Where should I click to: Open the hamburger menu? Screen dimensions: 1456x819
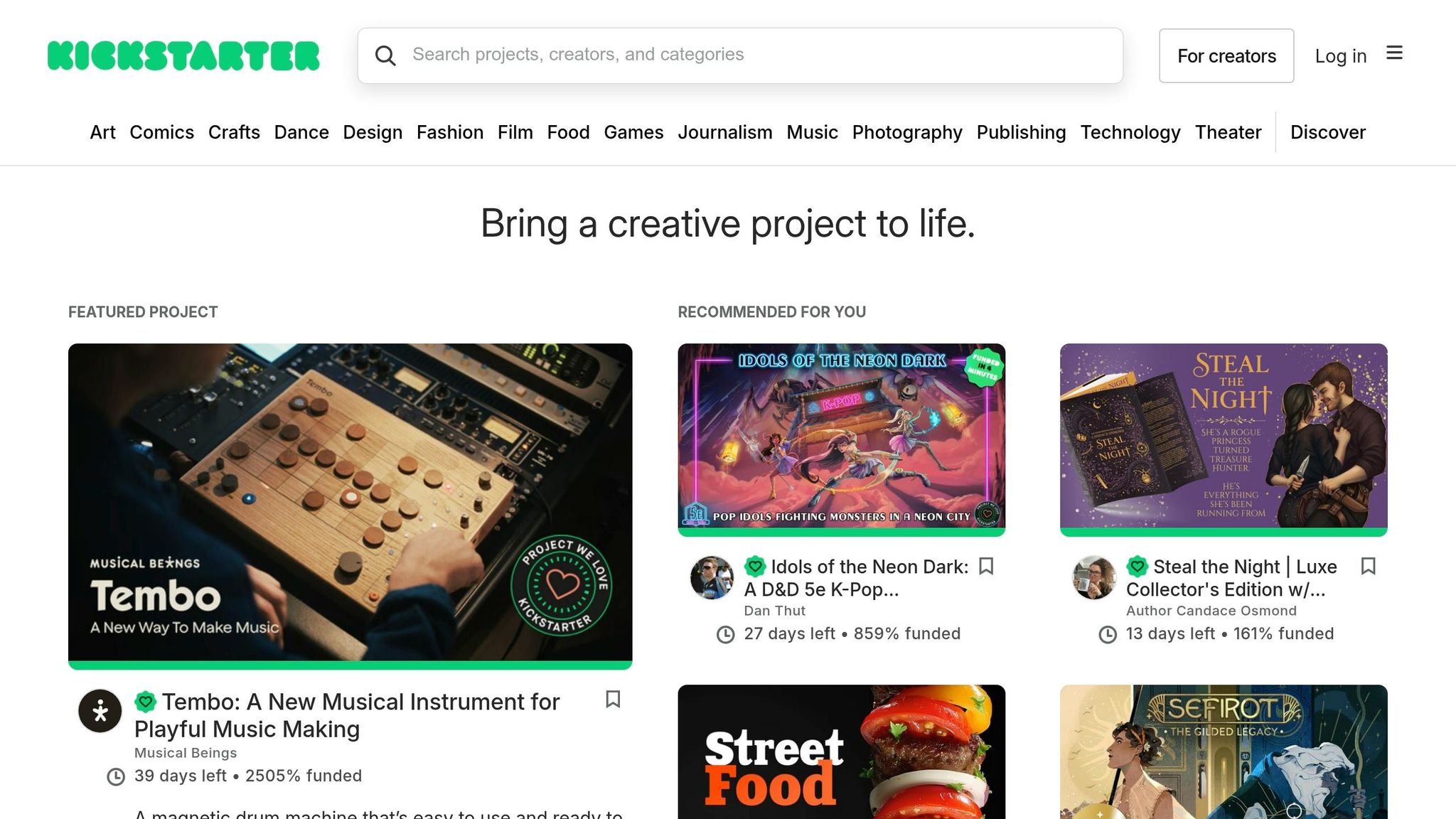point(1395,53)
